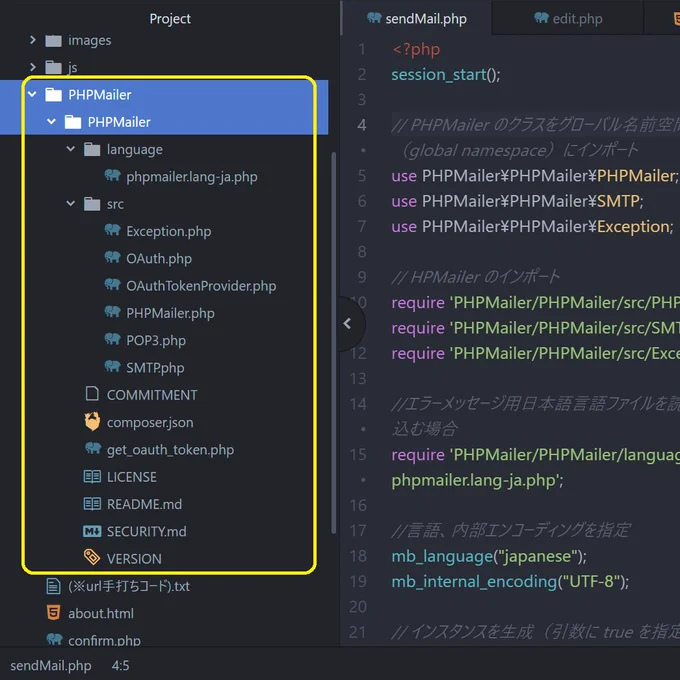Click the composer icon beside composer.json

[92, 422]
